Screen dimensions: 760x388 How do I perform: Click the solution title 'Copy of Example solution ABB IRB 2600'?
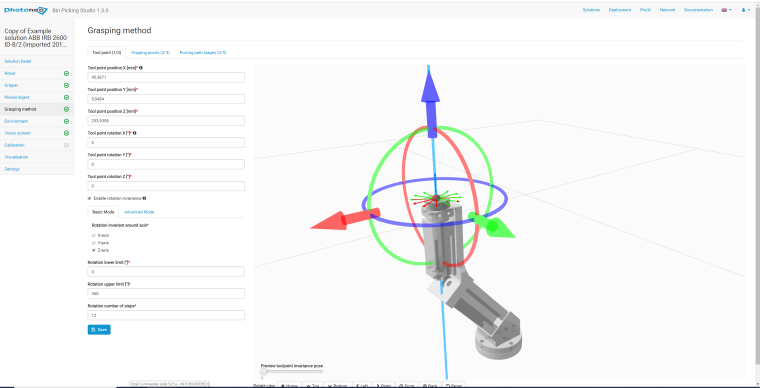click(x=35, y=38)
